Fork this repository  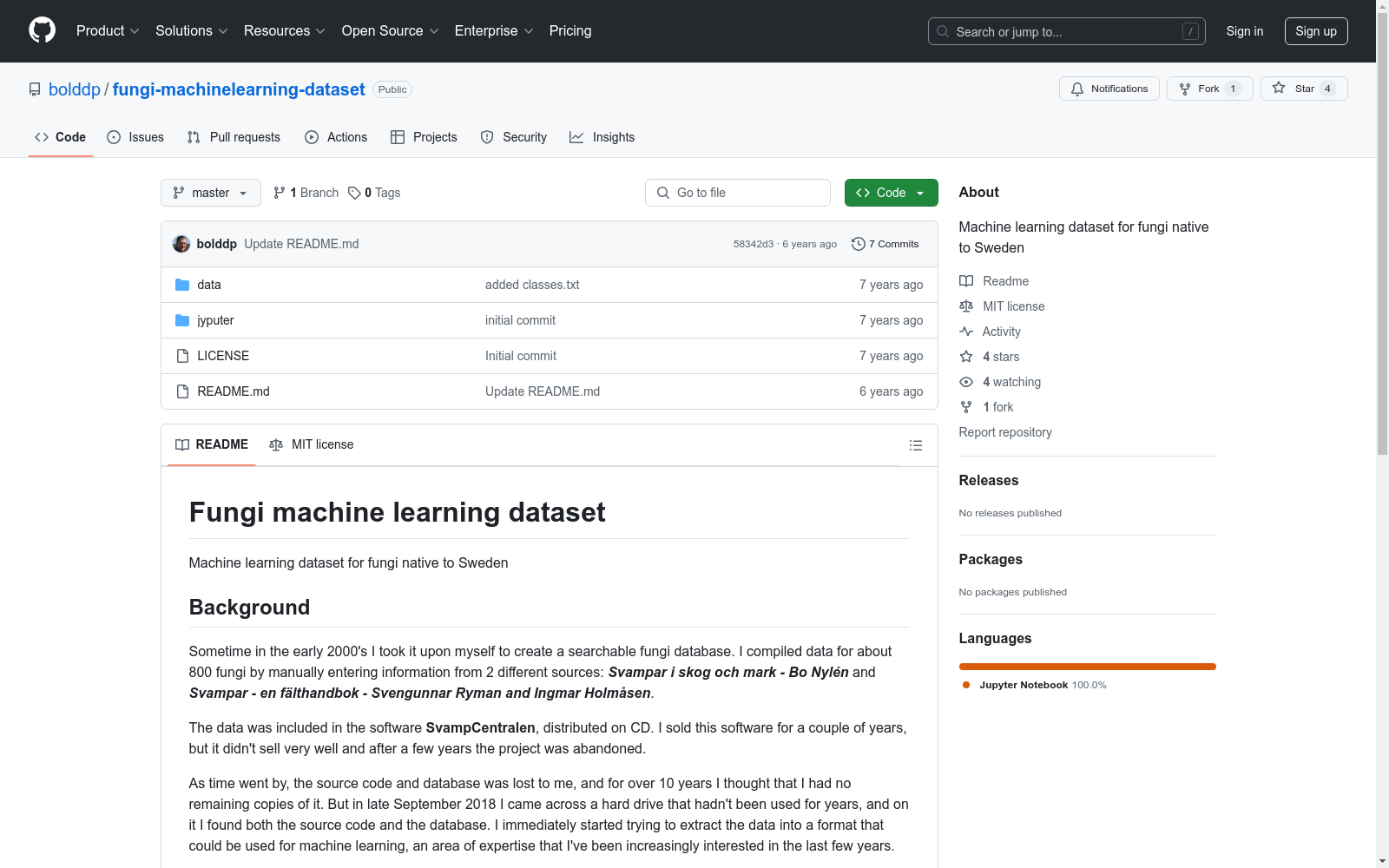click(x=1210, y=89)
